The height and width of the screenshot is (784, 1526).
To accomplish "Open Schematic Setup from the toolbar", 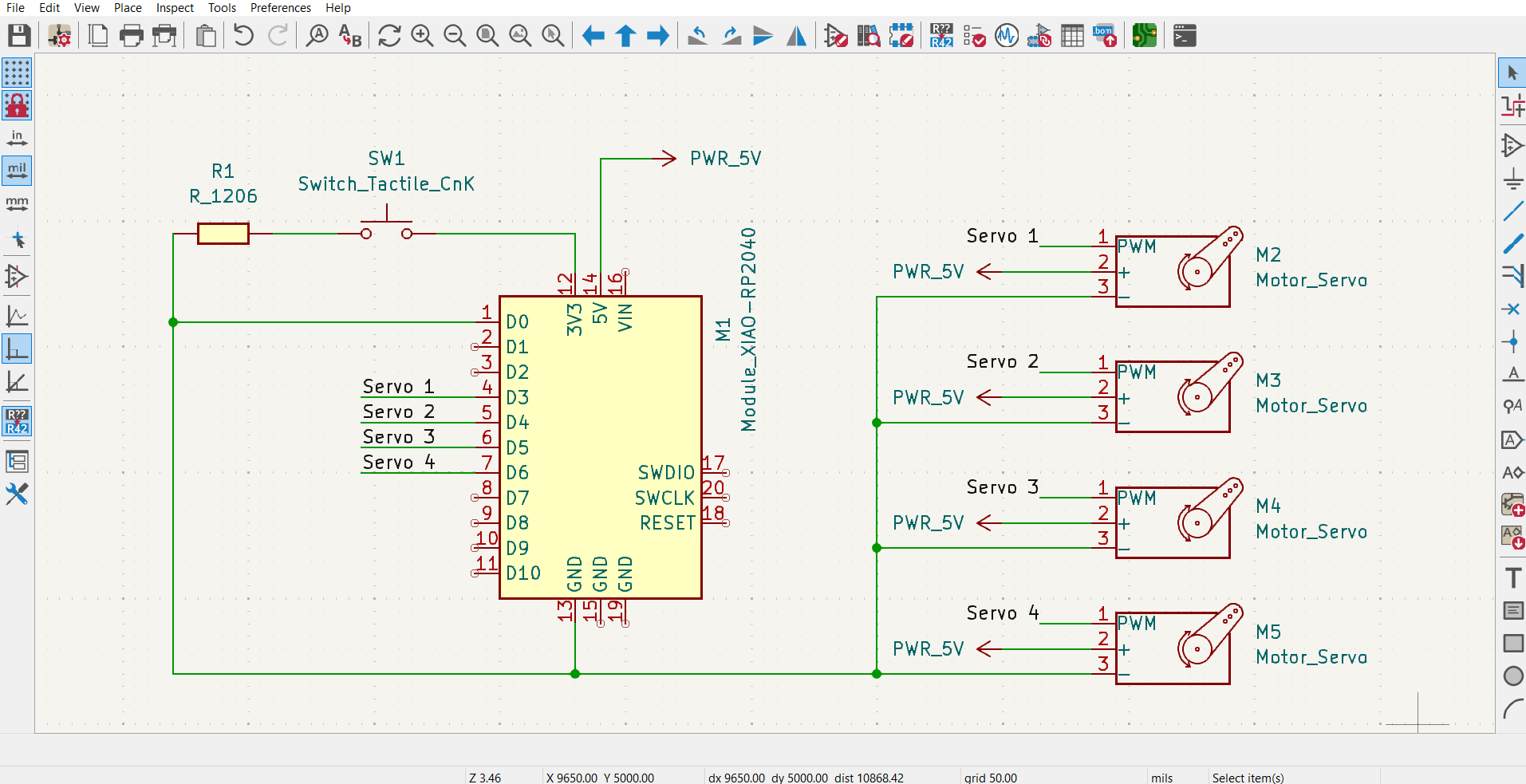I will pyautogui.click(x=60, y=36).
